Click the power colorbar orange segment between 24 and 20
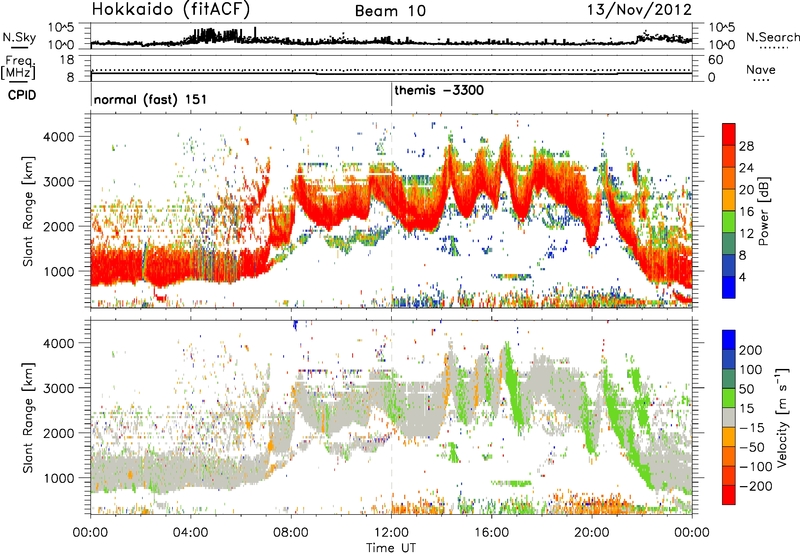This screenshot has height=554, width=800. click(x=729, y=179)
